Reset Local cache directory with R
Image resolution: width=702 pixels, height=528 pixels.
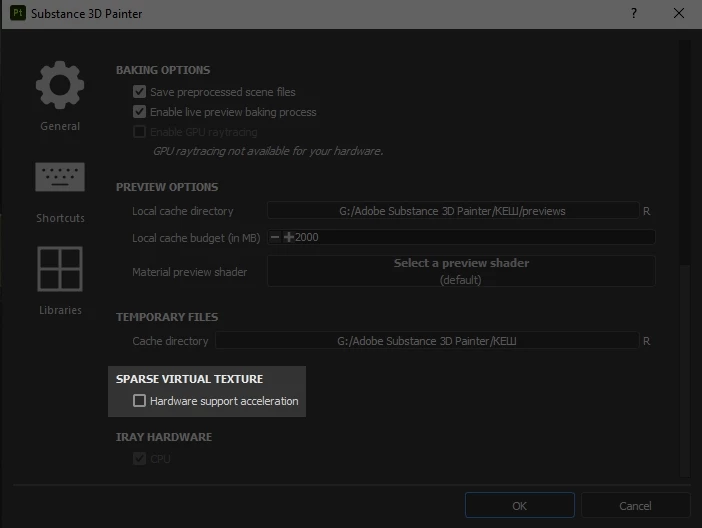(646, 211)
